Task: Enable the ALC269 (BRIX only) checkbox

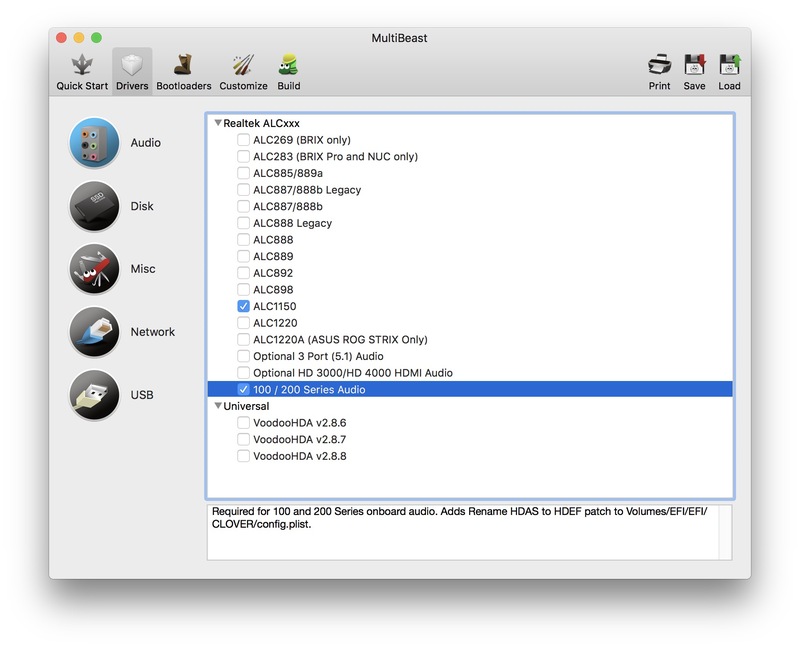Action: 243,140
